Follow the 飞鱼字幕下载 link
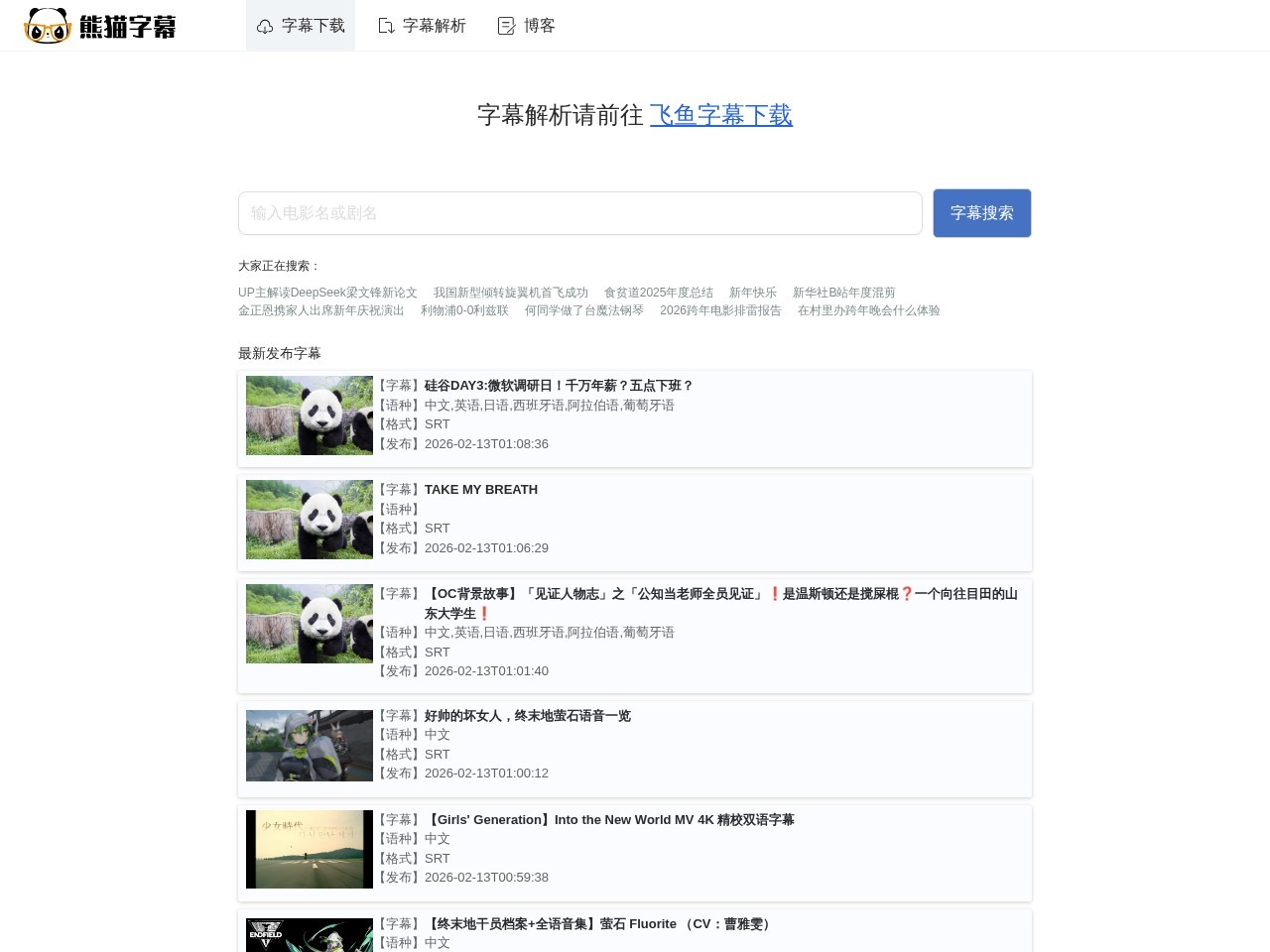The width and height of the screenshot is (1270, 952). pos(720,115)
